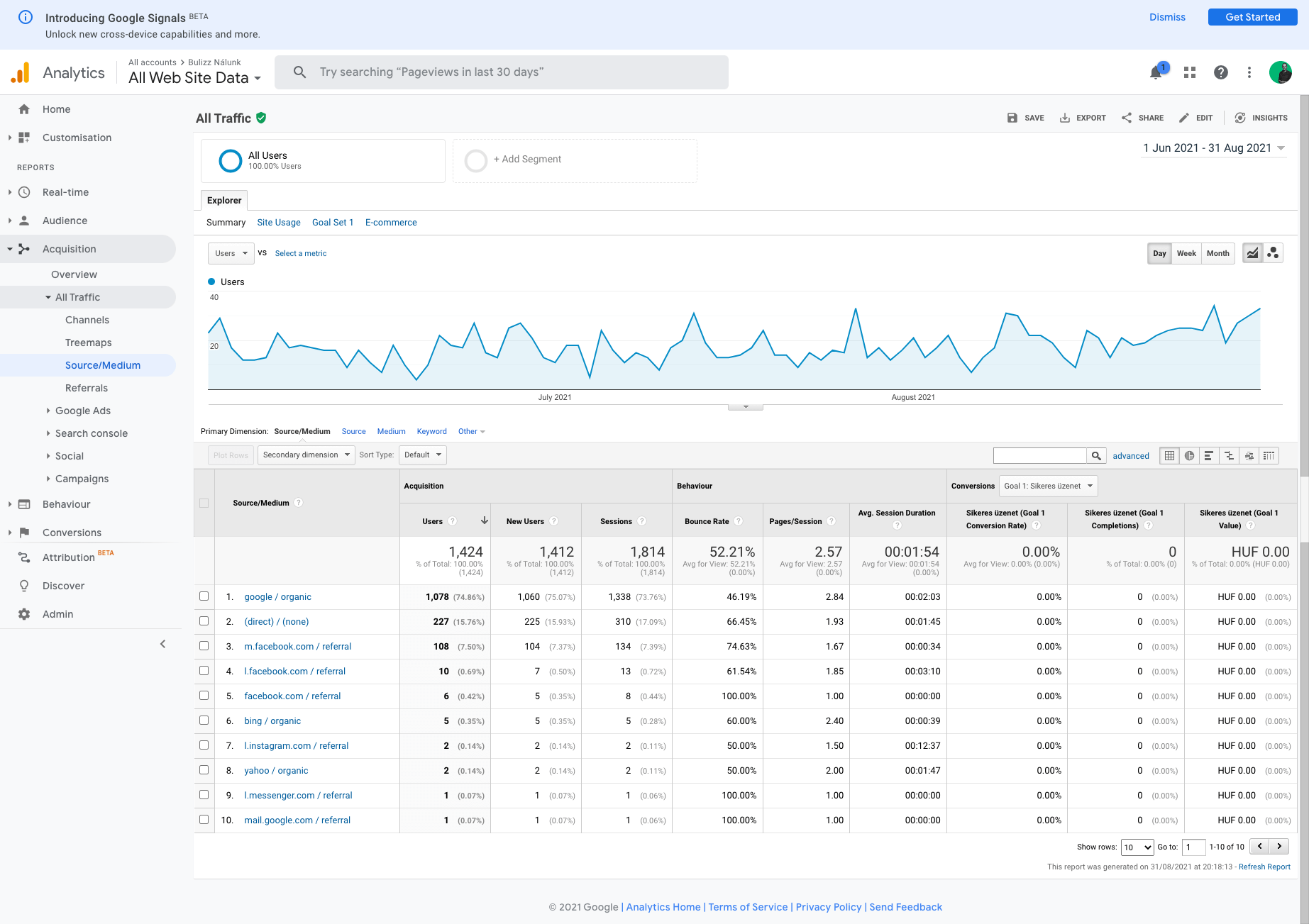Open the three-dot more options menu
This screenshot has height=924, width=1309.
click(1249, 72)
